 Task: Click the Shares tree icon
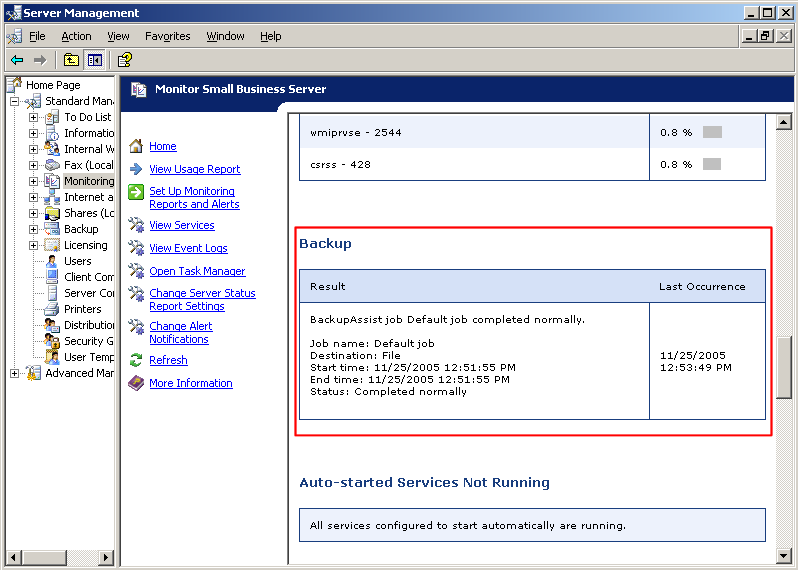52,213
